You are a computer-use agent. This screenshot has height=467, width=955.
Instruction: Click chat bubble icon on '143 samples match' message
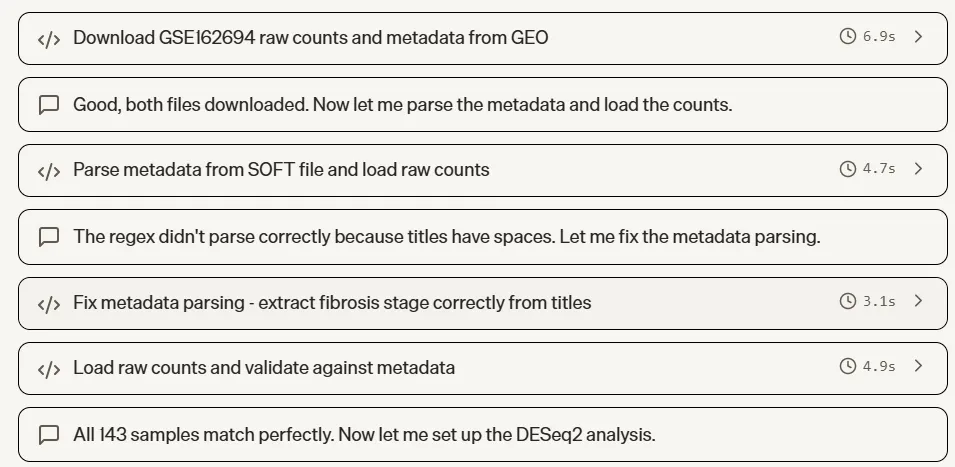tap(49, 435)
